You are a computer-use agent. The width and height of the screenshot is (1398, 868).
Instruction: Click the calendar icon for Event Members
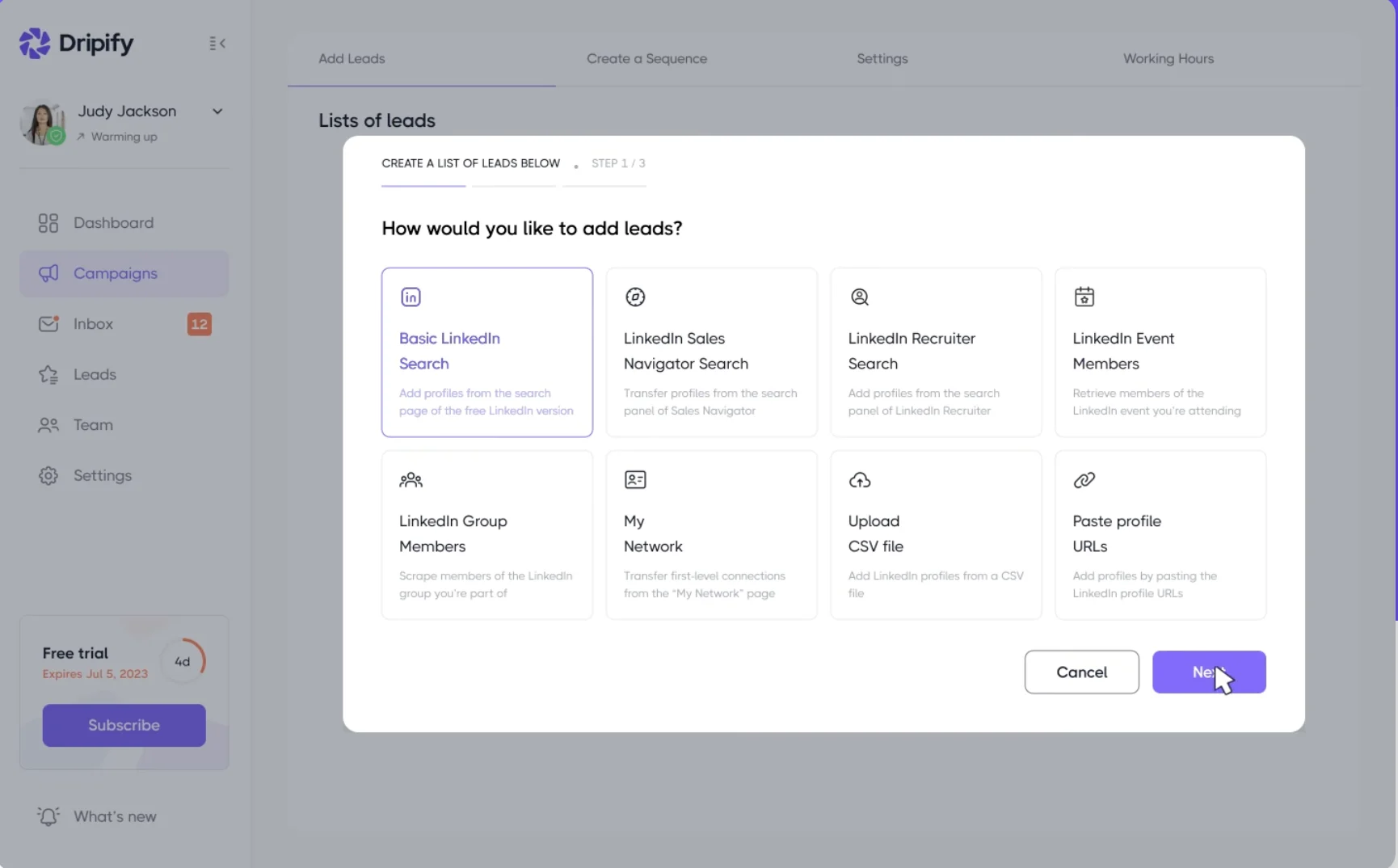pos(1084,297)
